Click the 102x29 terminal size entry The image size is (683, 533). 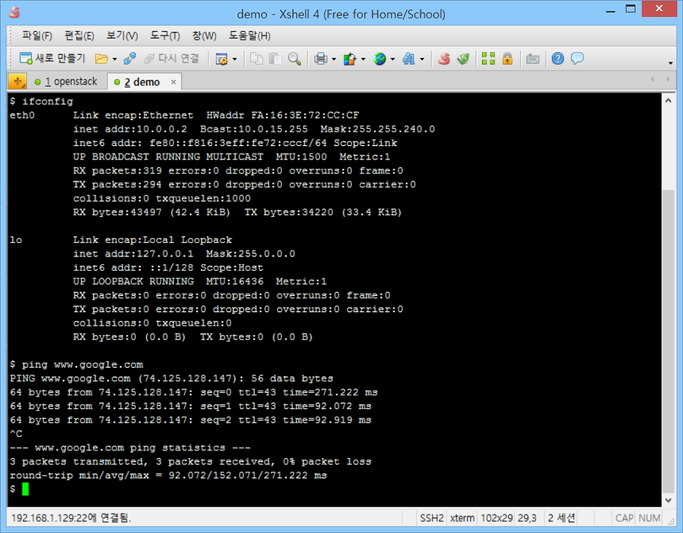coord(497,518)
